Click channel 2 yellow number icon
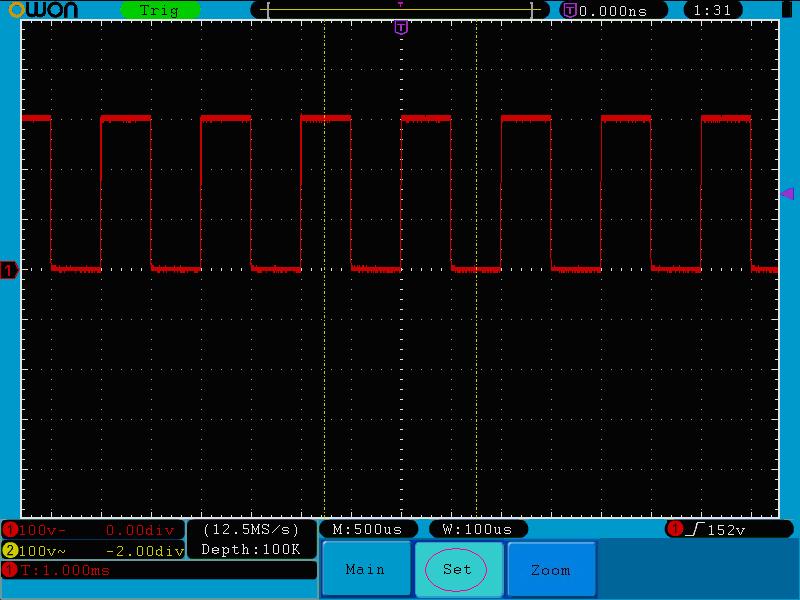This screenshot has width=800, height=600. pos(10,550)
